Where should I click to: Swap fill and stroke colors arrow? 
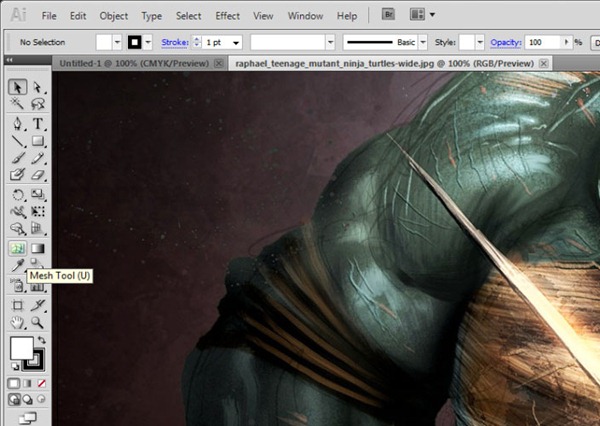click(x=41, y=340)
